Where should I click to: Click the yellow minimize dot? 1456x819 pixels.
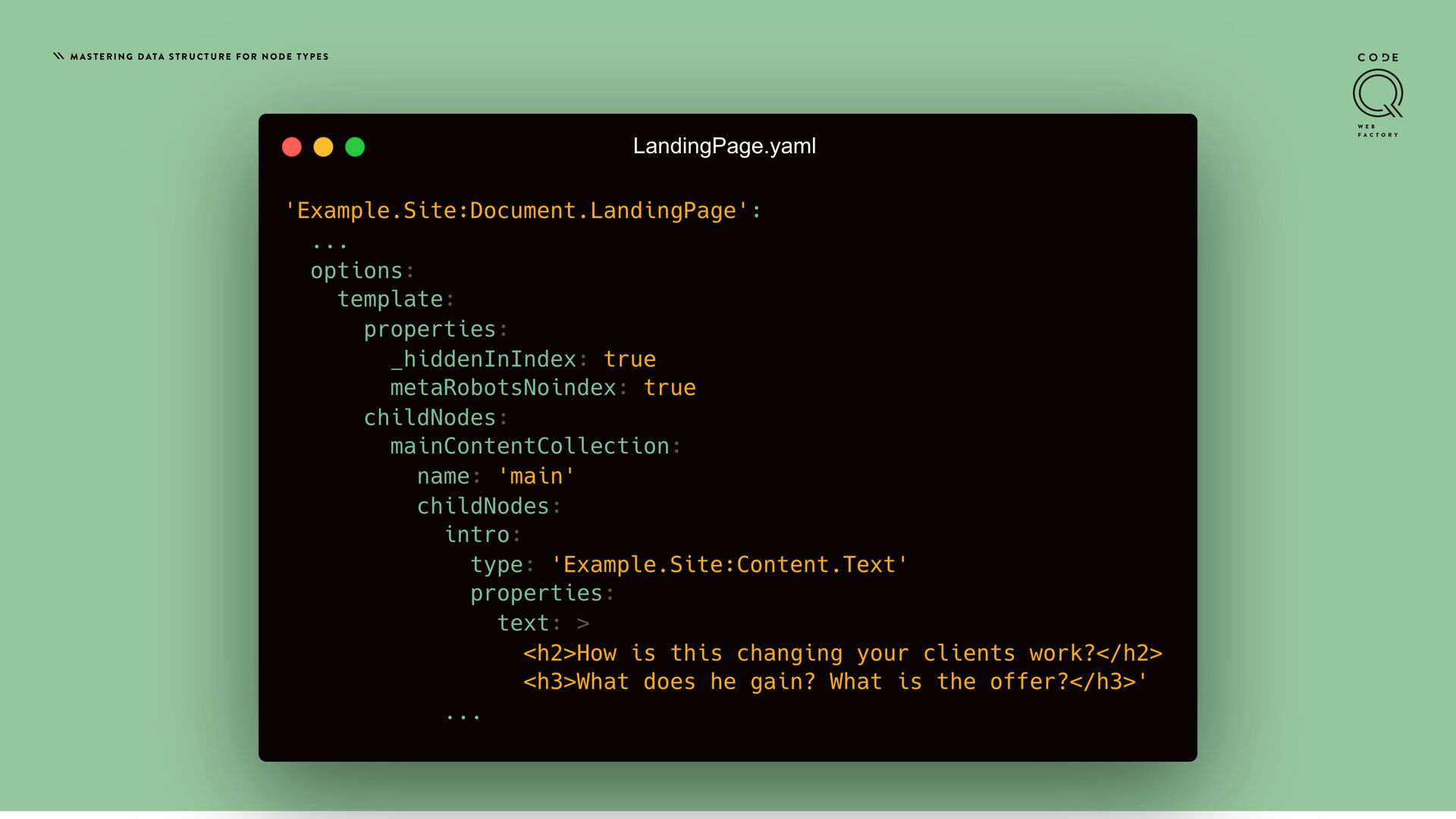pyautogui.click(x=324, y=147)
